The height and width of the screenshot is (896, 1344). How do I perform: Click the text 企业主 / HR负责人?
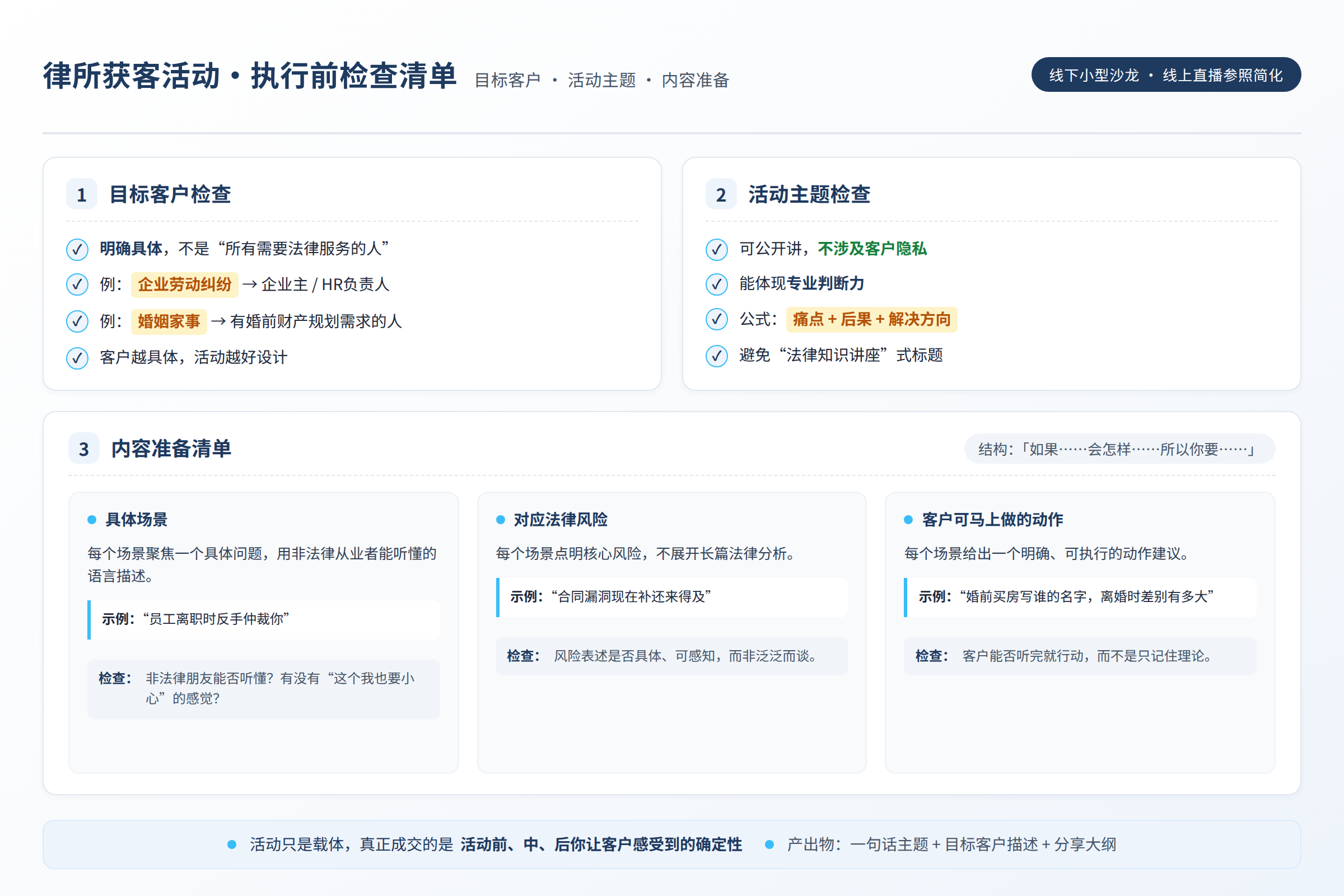[x=325, y=284]
